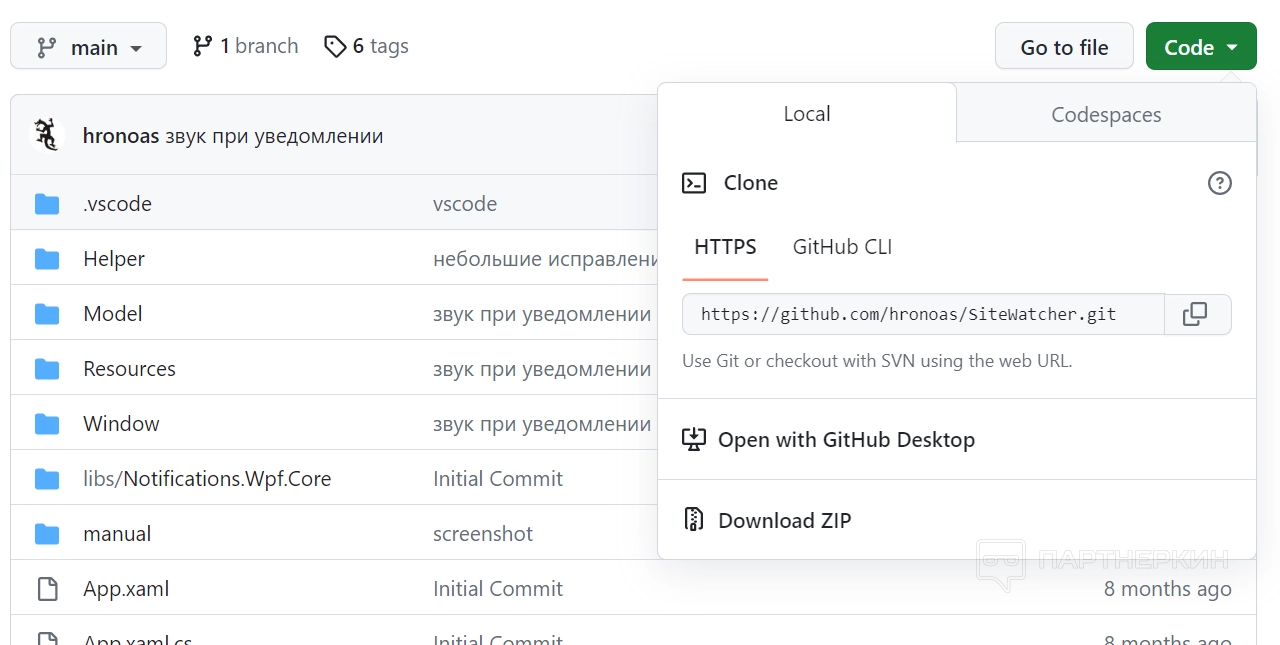This screenshot has width=1280, height=645.
Task: Open the Helper folder
Action: (x=114, y=259)
